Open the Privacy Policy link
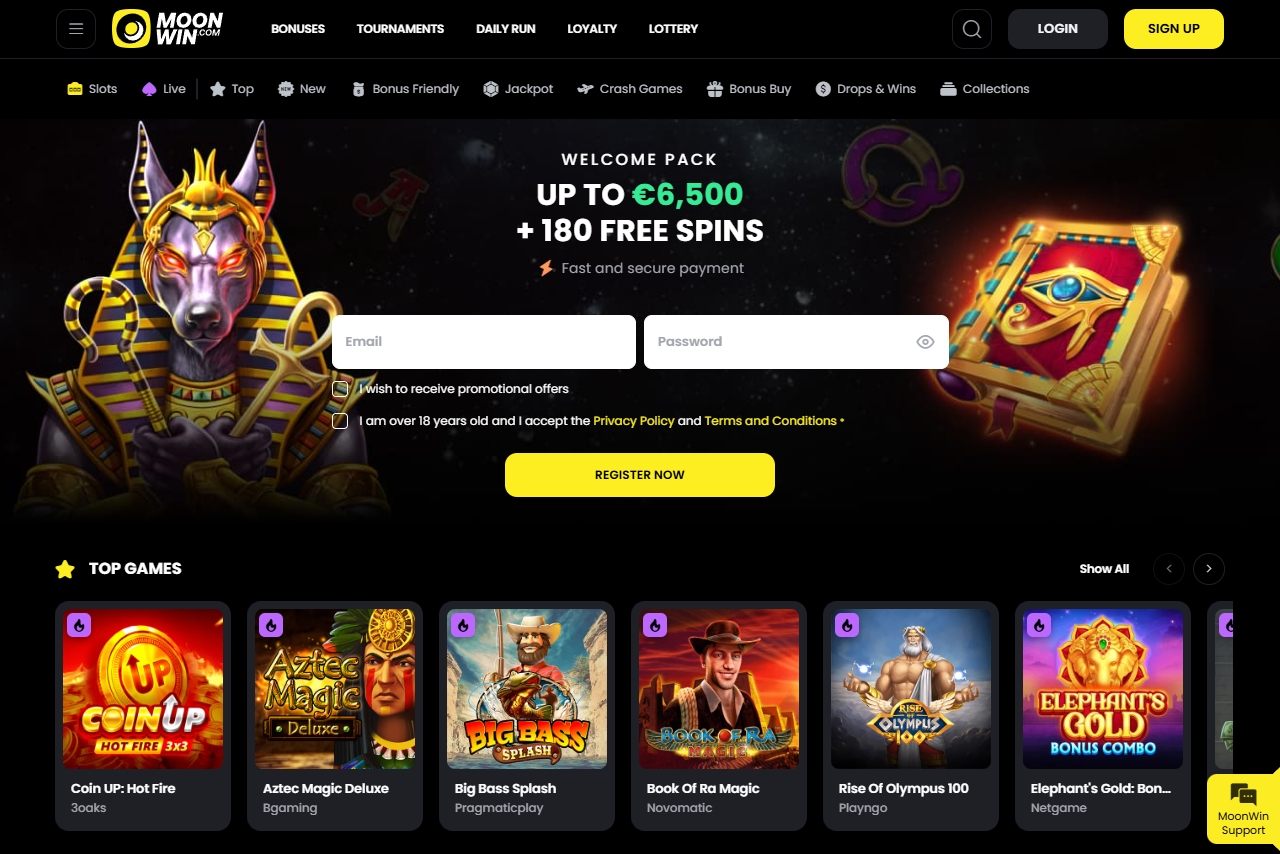The width and height of the screenshot is (1280, 854). tap(634, 421)
